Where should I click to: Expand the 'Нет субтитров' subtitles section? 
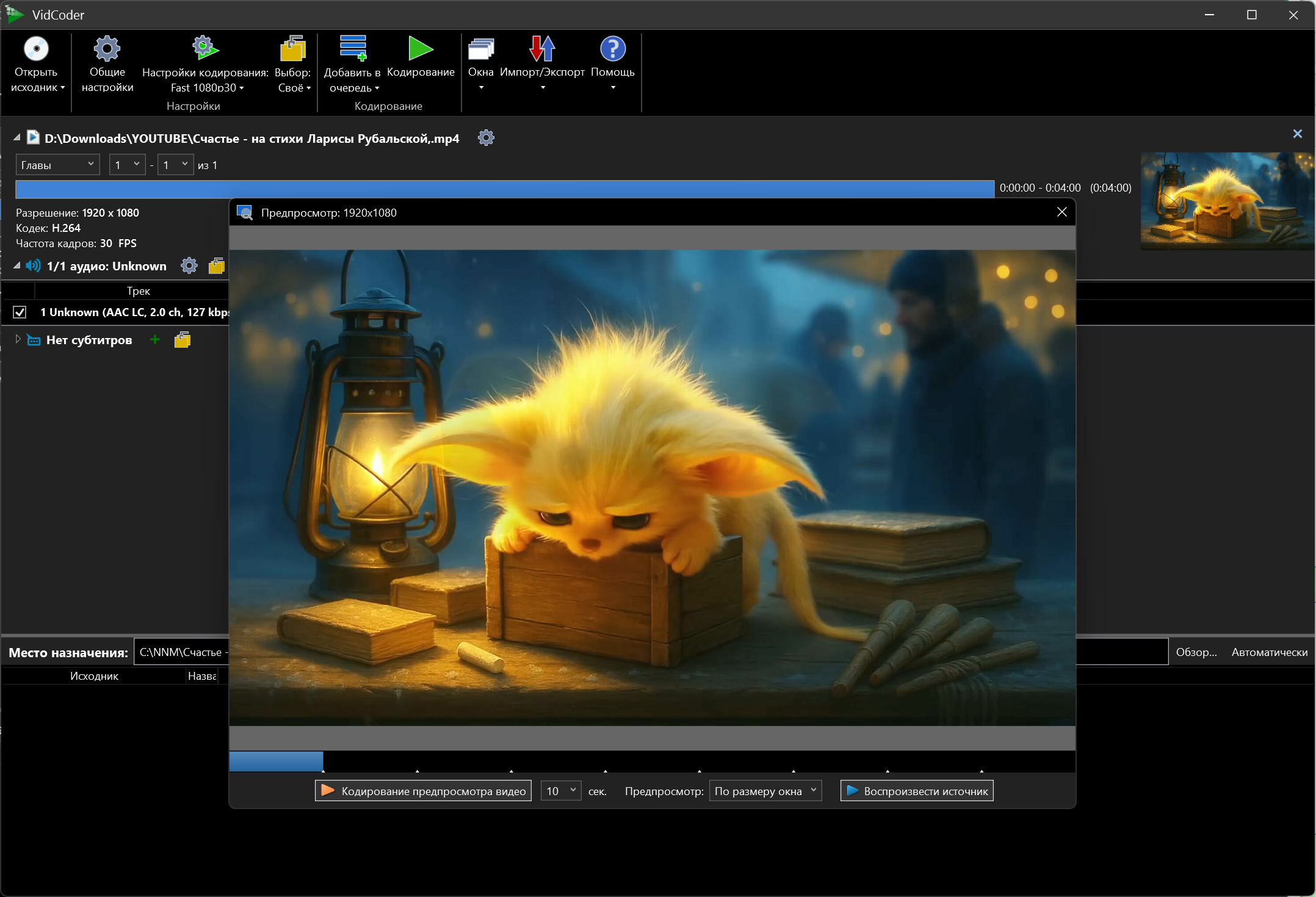[x=18, y=340]
